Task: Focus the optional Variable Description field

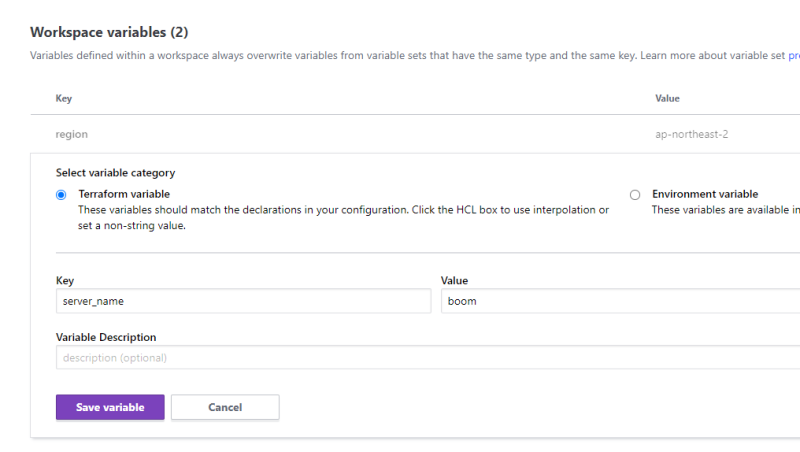Action: [428, 358]
